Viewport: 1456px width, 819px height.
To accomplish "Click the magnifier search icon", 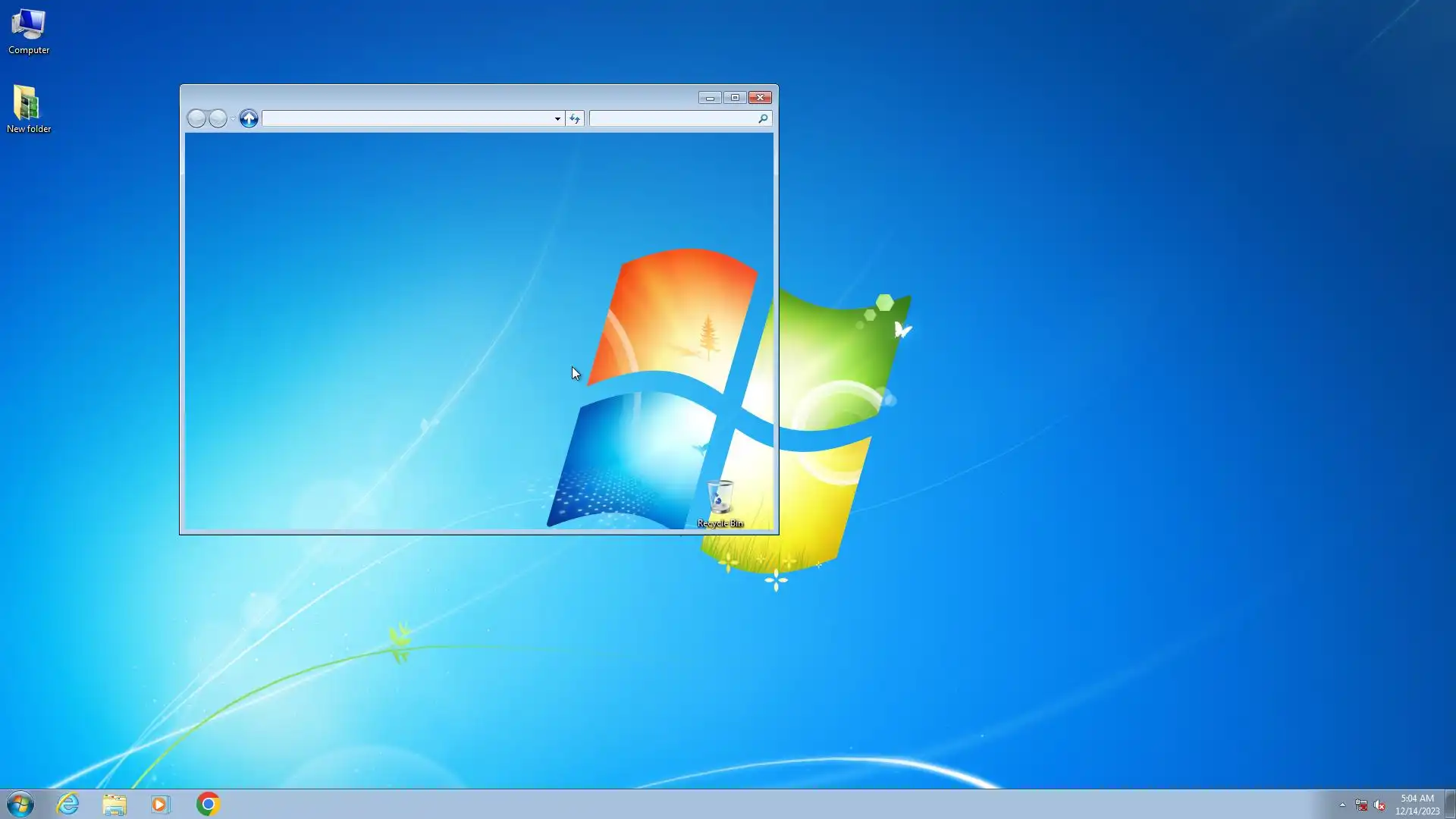I will coord(762,118).
